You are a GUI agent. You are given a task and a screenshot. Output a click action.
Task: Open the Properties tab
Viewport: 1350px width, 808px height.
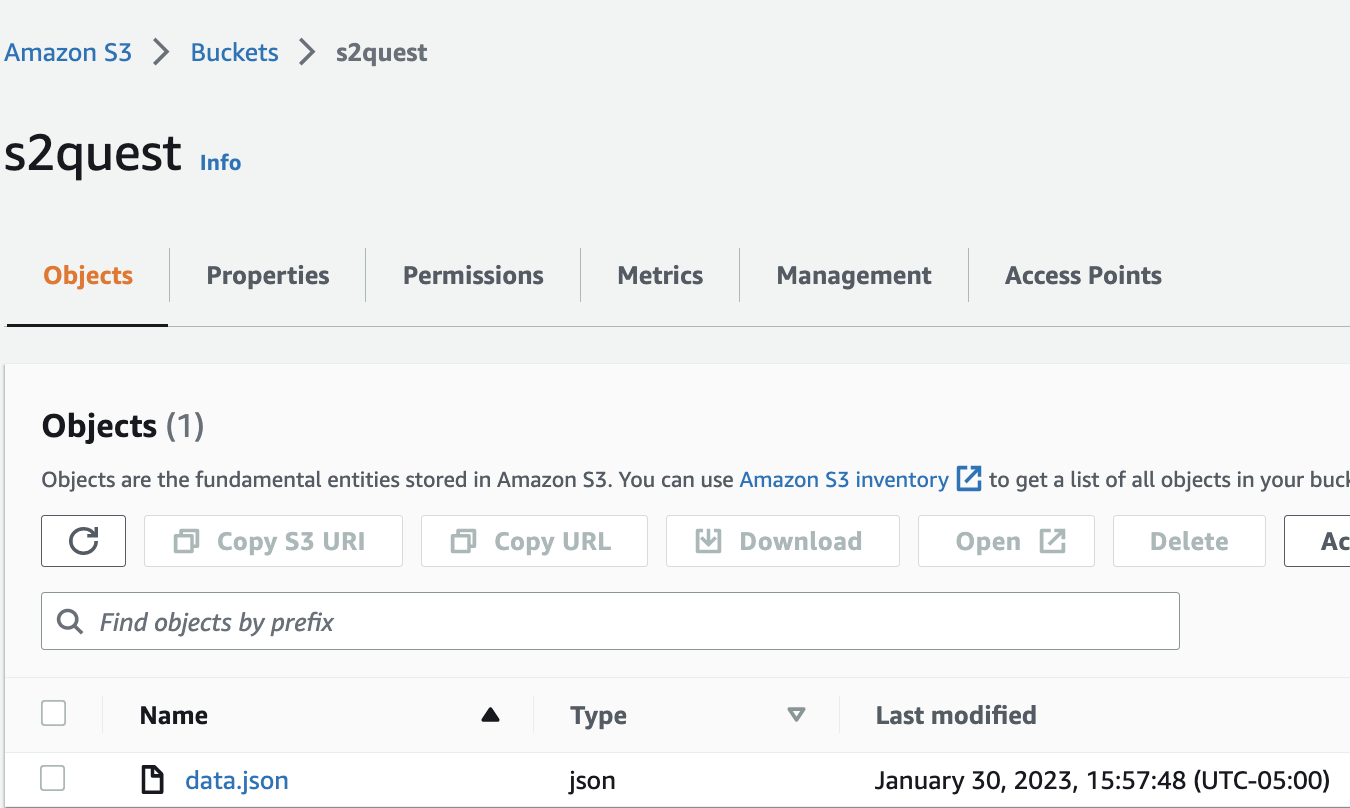coord(268,276)
